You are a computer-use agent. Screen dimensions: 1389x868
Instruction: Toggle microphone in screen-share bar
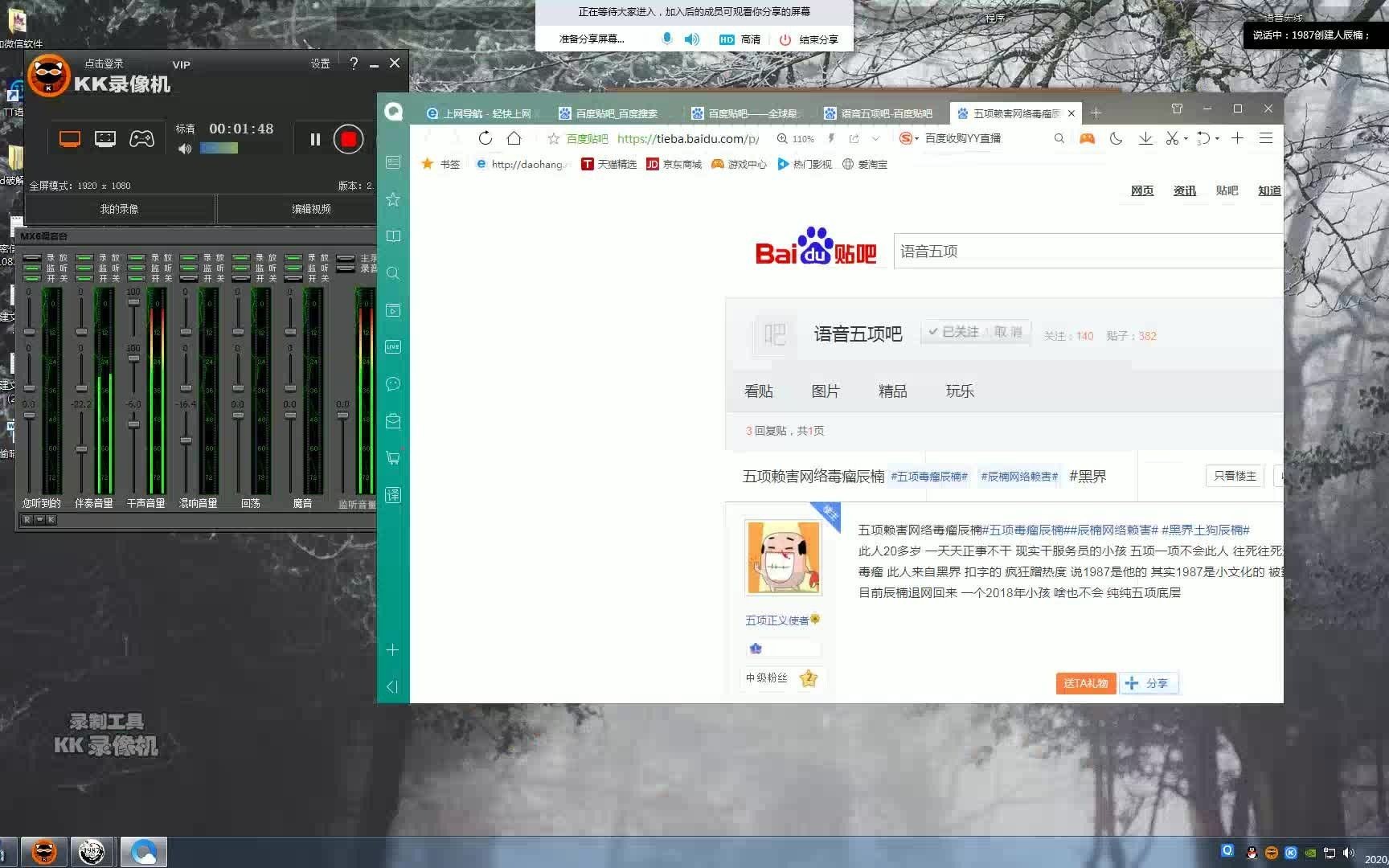tap(666, 39)
